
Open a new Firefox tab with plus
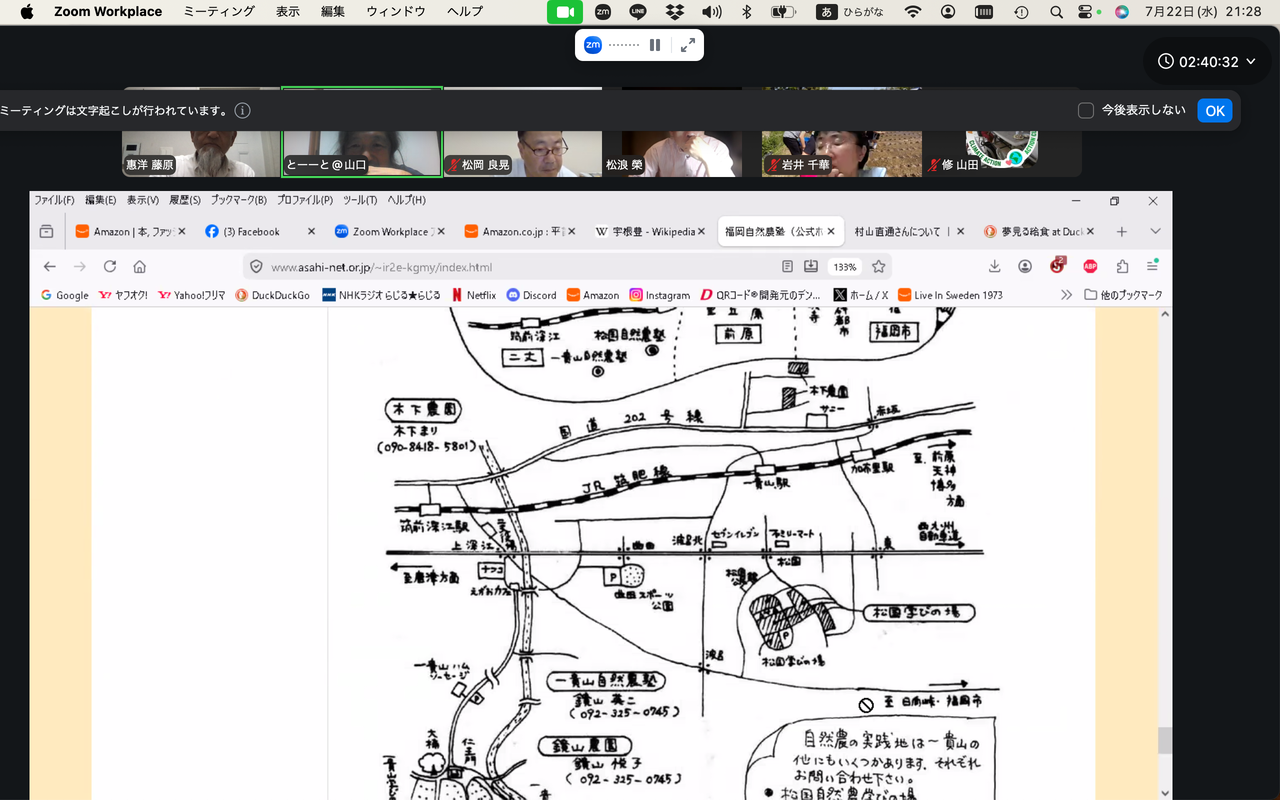pyautogui.click(x=1122, y=231)
